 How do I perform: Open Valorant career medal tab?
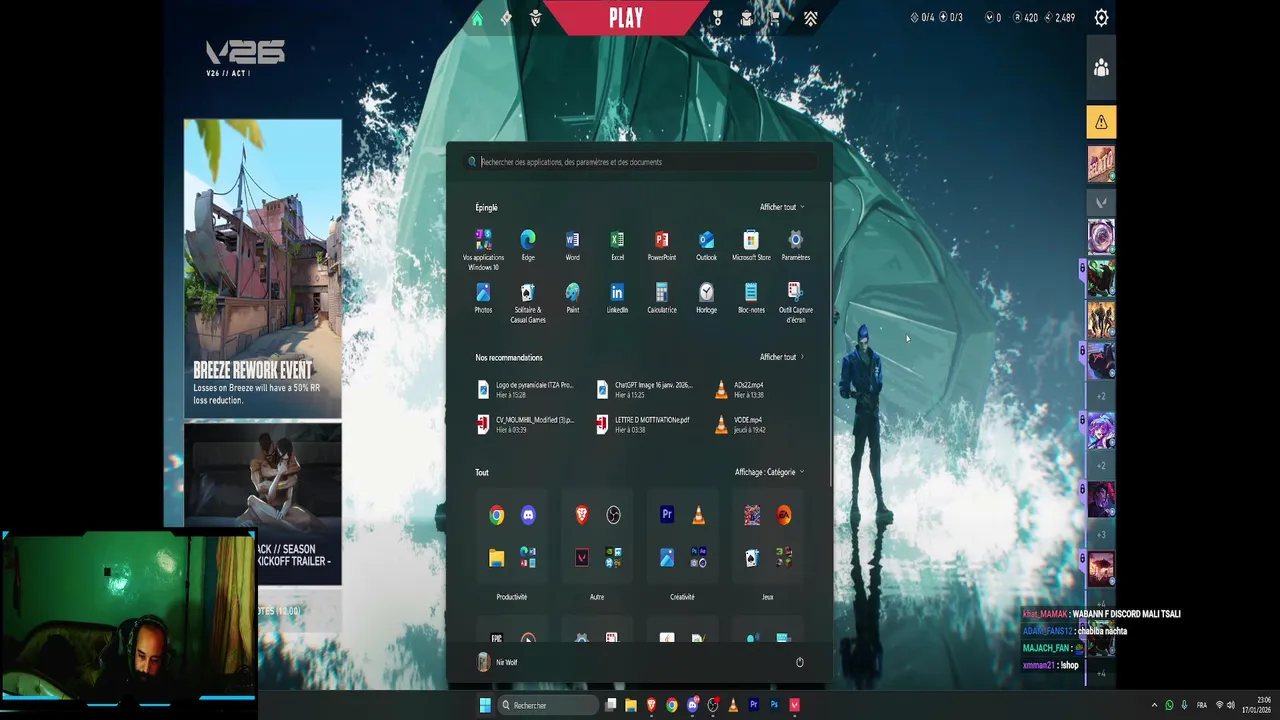(717, 18)
